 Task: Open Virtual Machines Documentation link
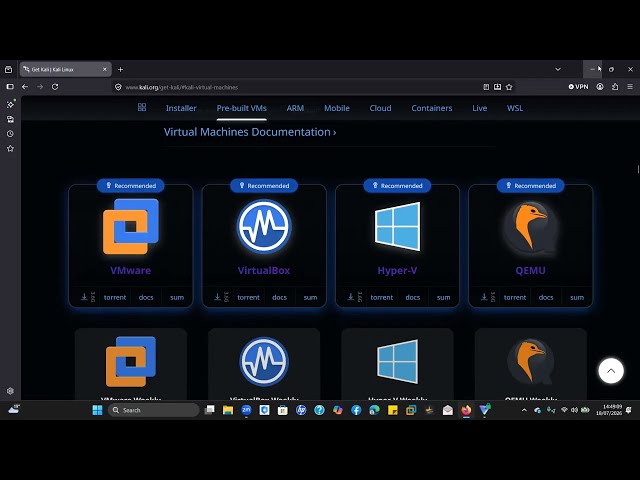250,132
